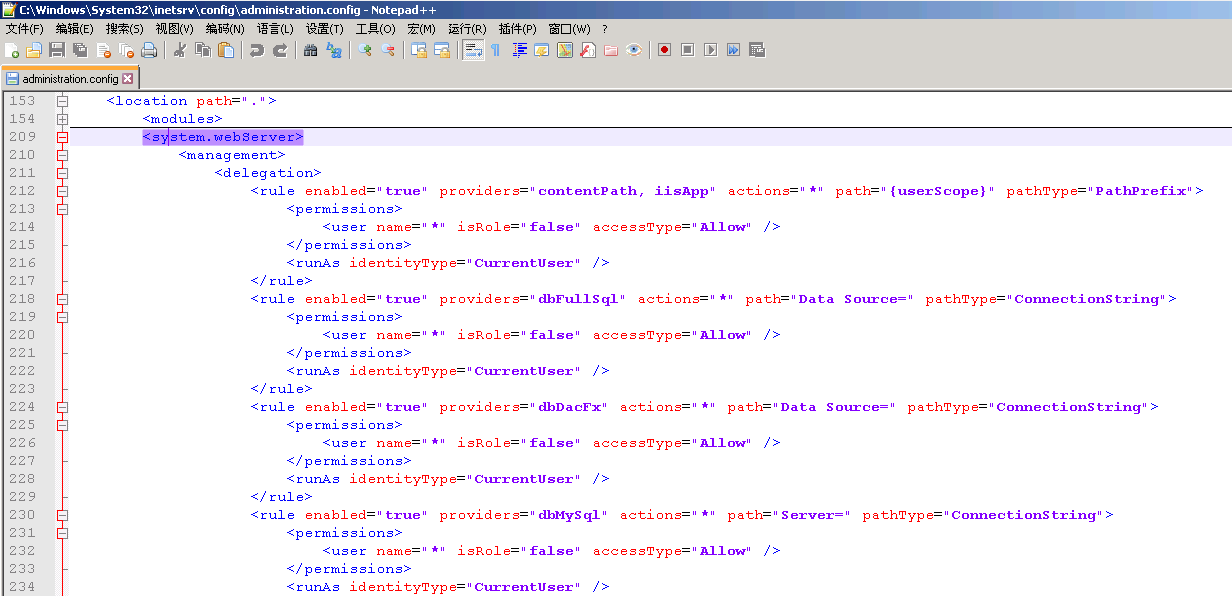Collapse the dbDacFx rule at line 224
Viewport: 1232px width, 596px height.
pos(62,407)
